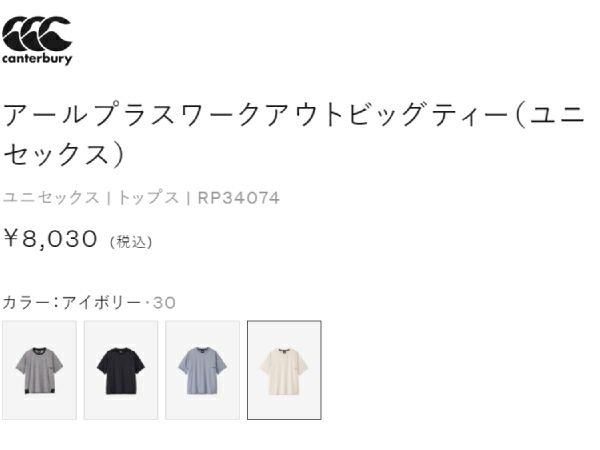Pick the light blue t-shirt color swatch
The width and height of the screenshot is (600, 450).
(x=202, y=370)
